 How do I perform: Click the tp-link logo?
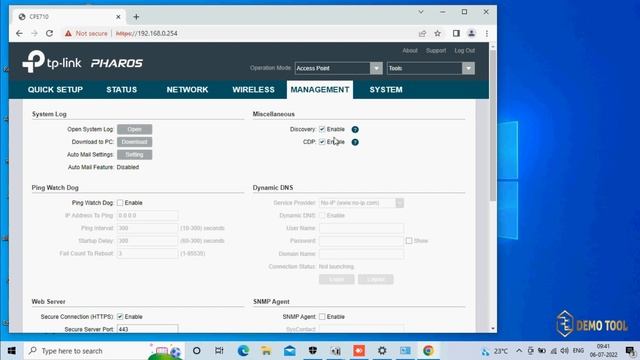(51, 62)
